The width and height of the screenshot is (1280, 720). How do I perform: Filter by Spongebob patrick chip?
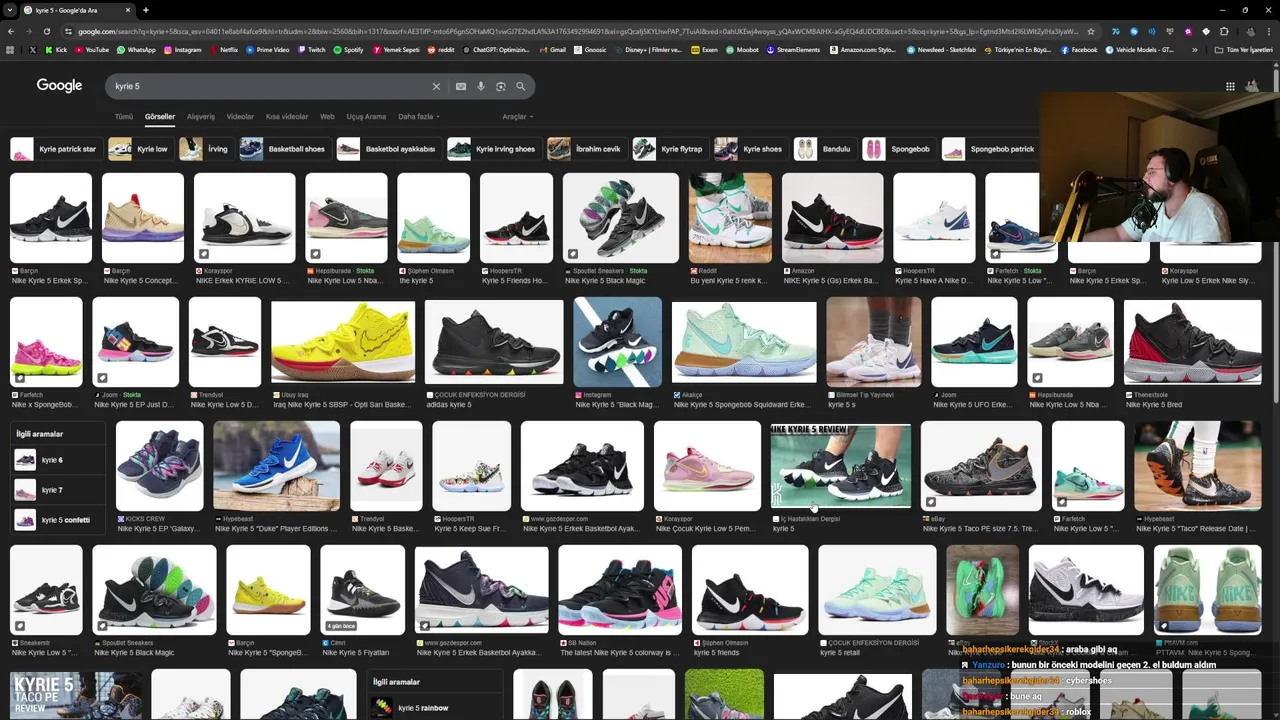(990, 149)
